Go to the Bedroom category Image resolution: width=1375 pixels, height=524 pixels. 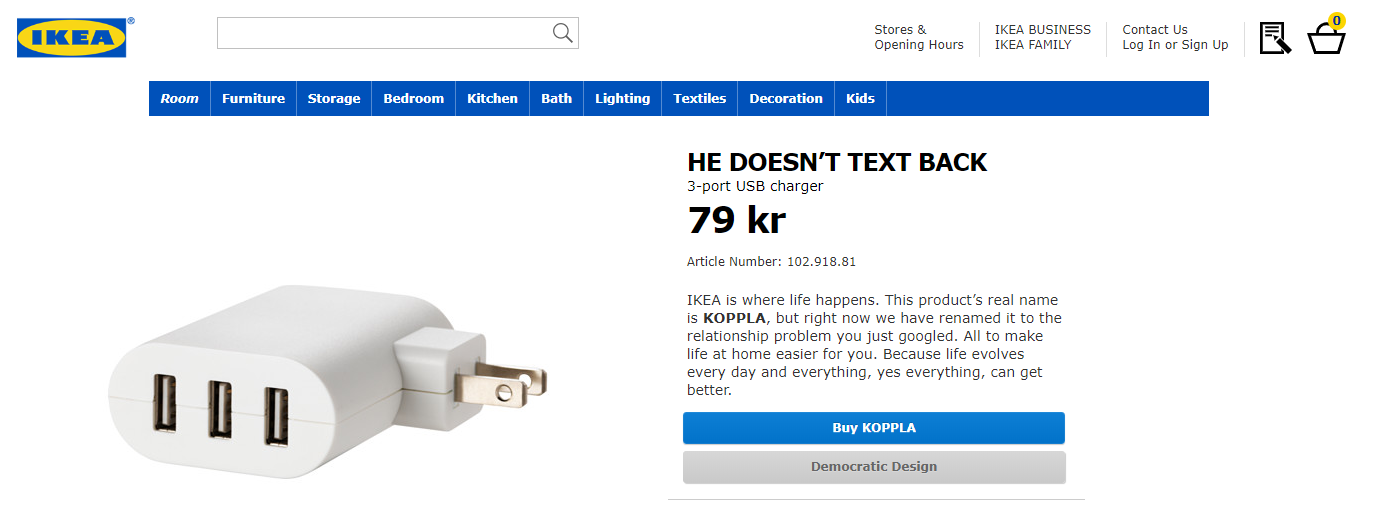(413, 98)
